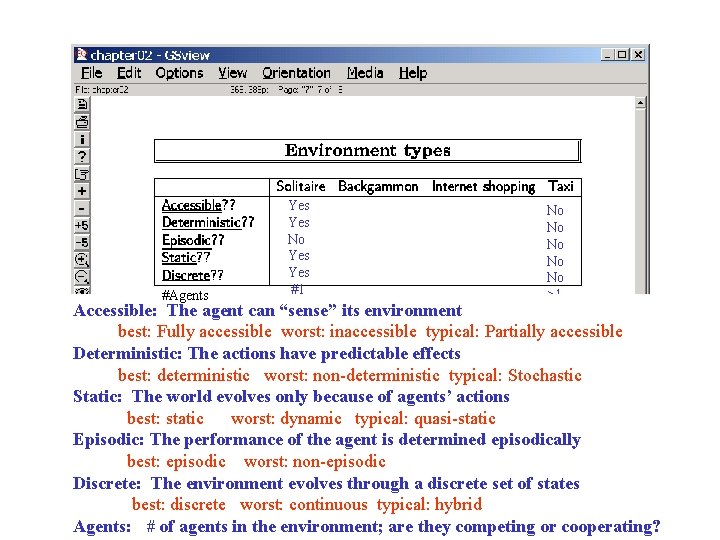Open the File menu

(91, 73)
